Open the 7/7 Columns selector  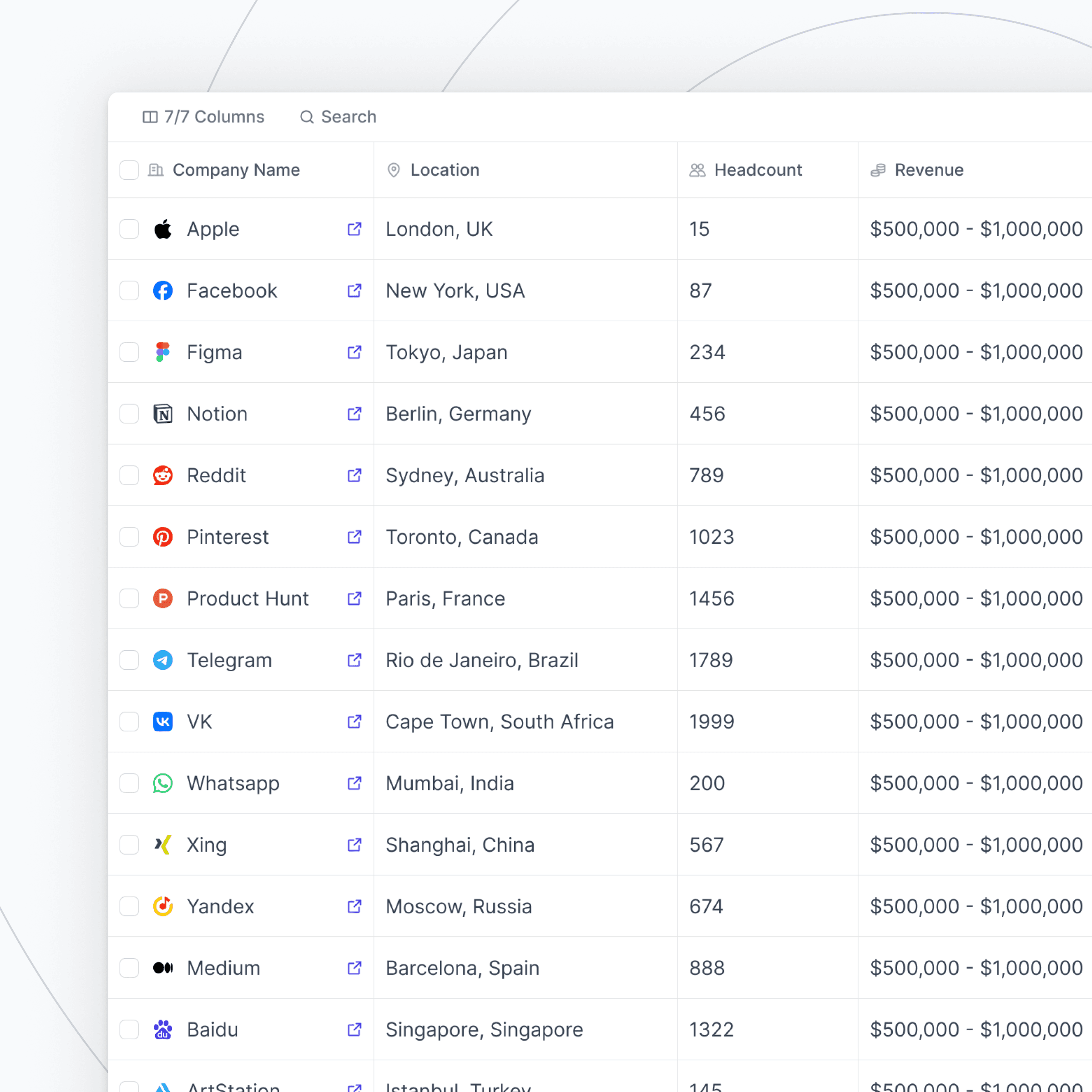click(x=203, y=117)
